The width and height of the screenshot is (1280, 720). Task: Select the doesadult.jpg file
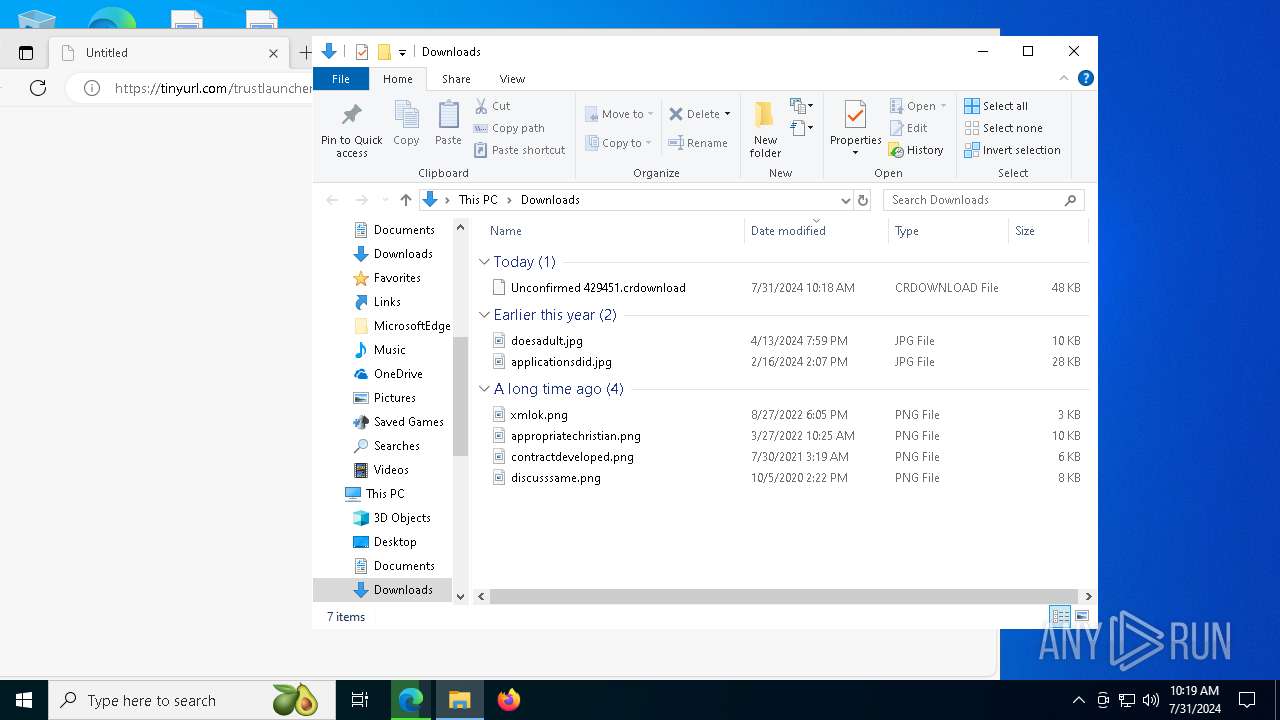click(x=546, y=341)
